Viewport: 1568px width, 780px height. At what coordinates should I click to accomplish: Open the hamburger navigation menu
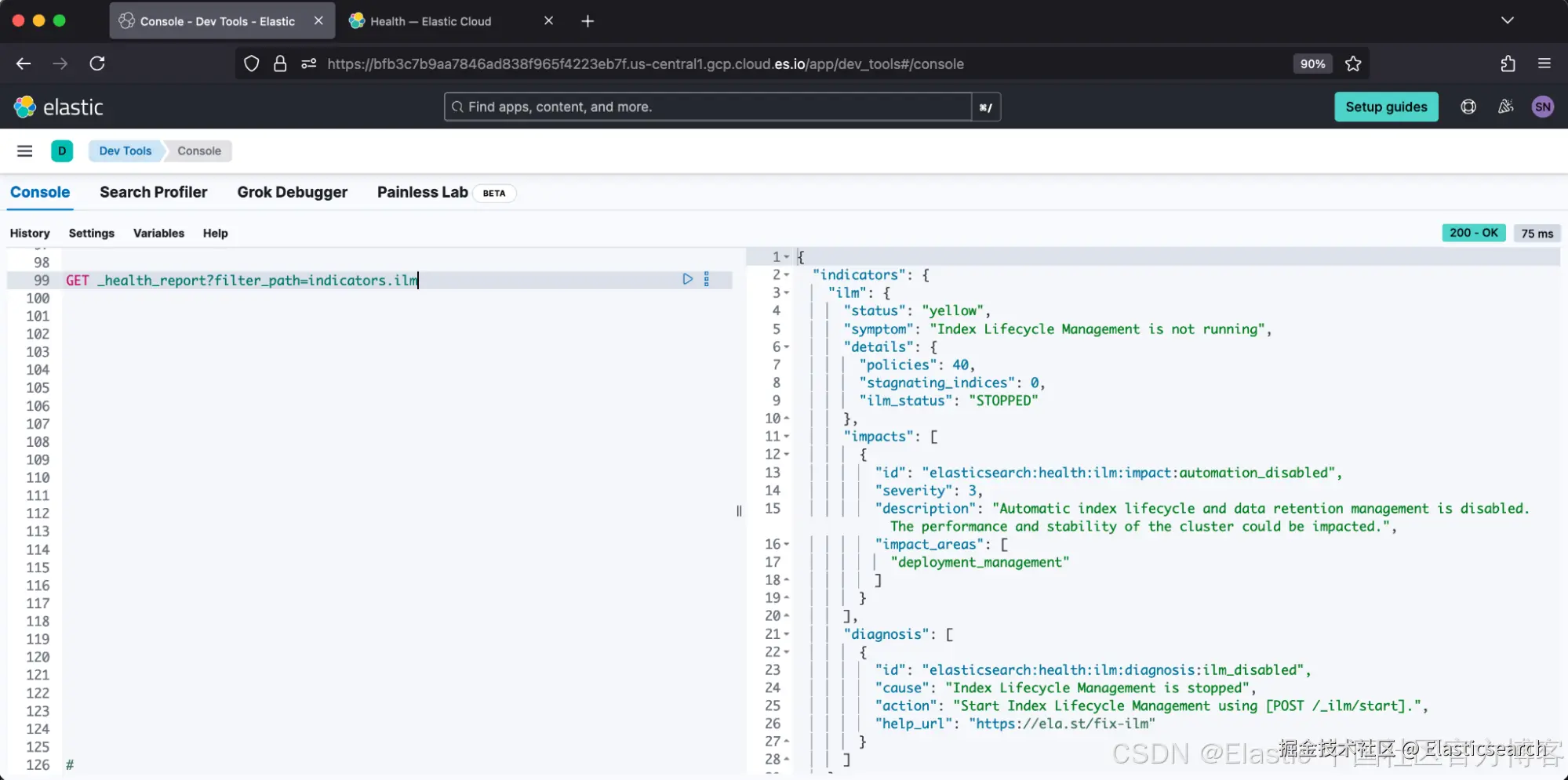tap(25, 151)
